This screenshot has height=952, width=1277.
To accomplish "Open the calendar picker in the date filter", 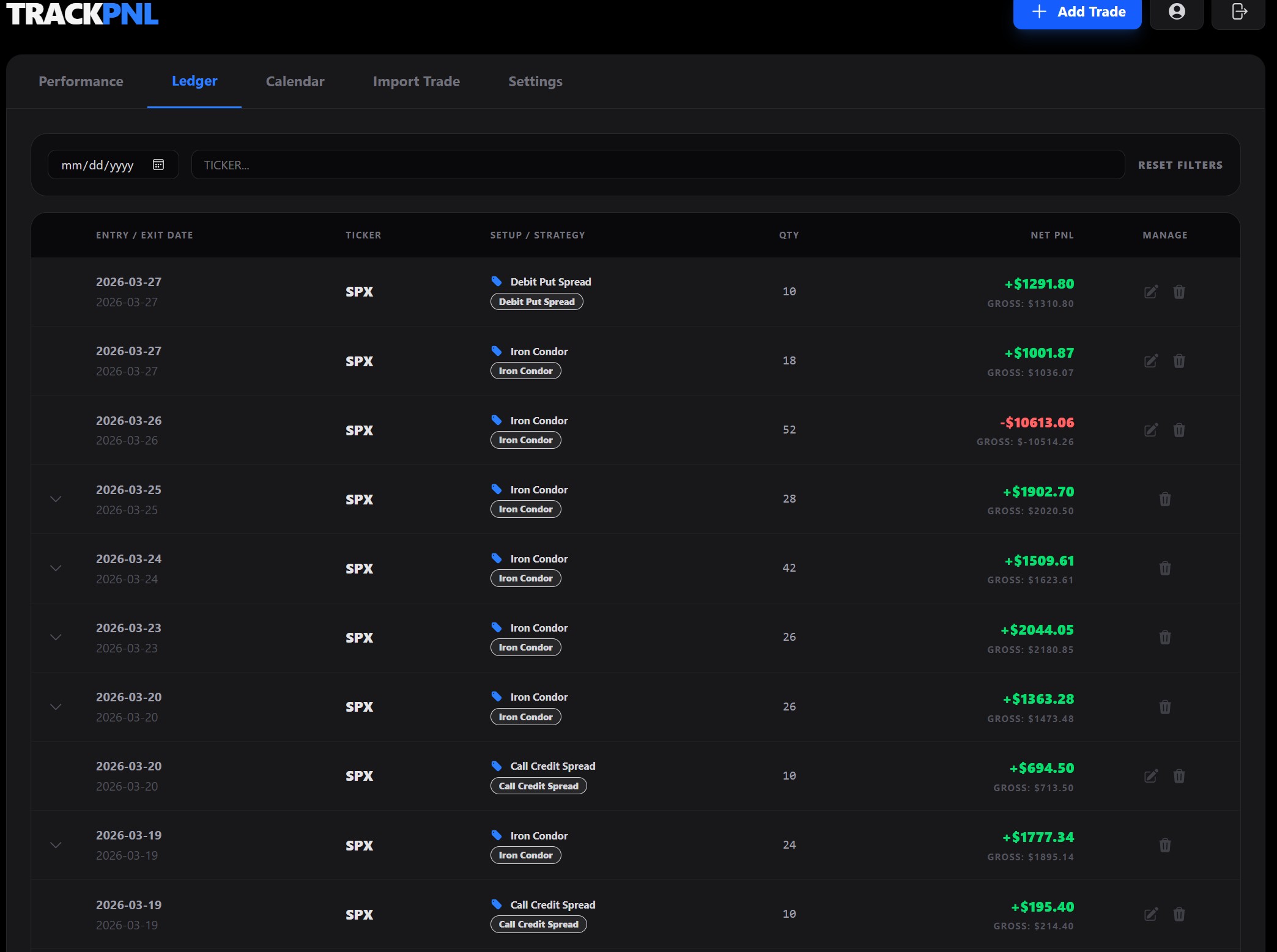I will (158, 164).
